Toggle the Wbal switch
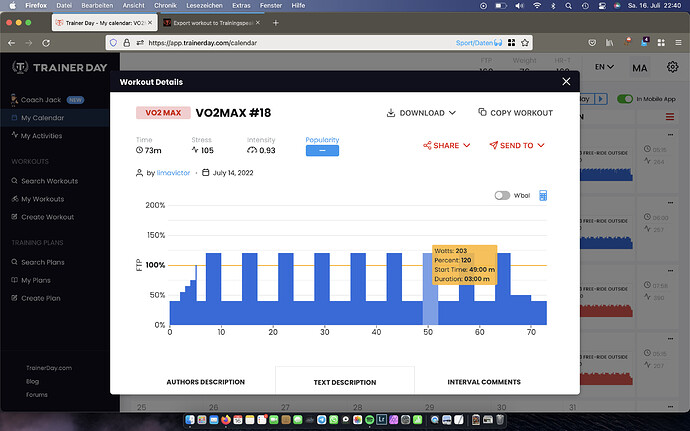The image size is (690, 431). 502,195
